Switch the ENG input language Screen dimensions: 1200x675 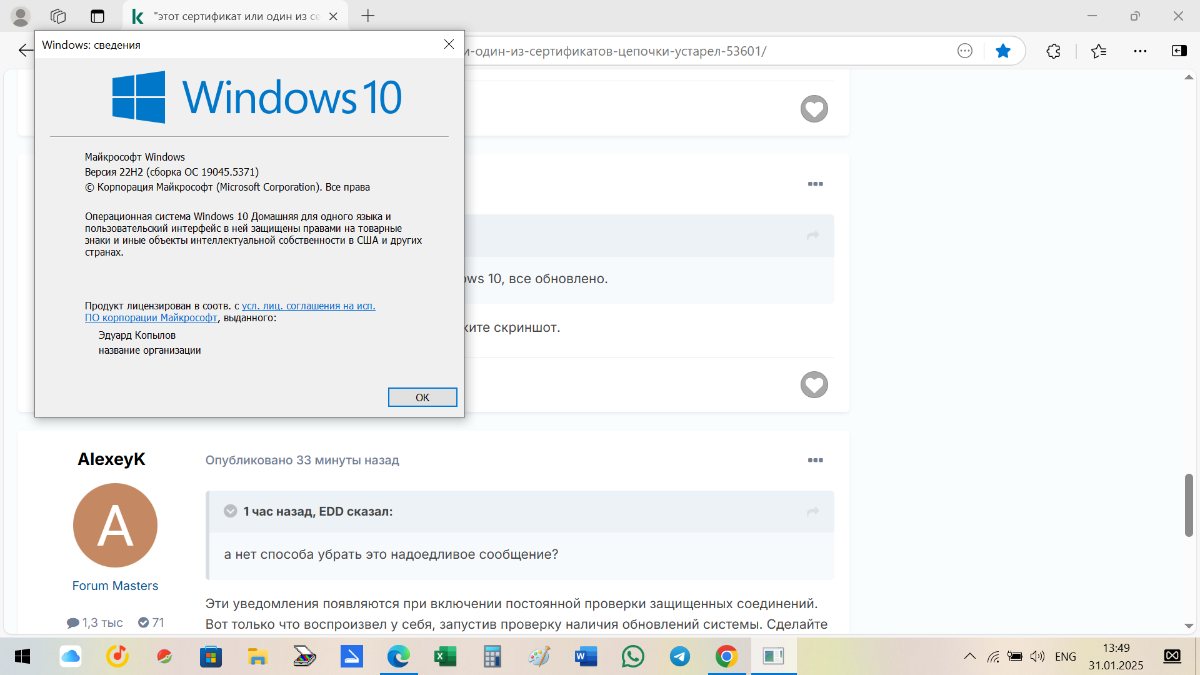point(1066,657)
